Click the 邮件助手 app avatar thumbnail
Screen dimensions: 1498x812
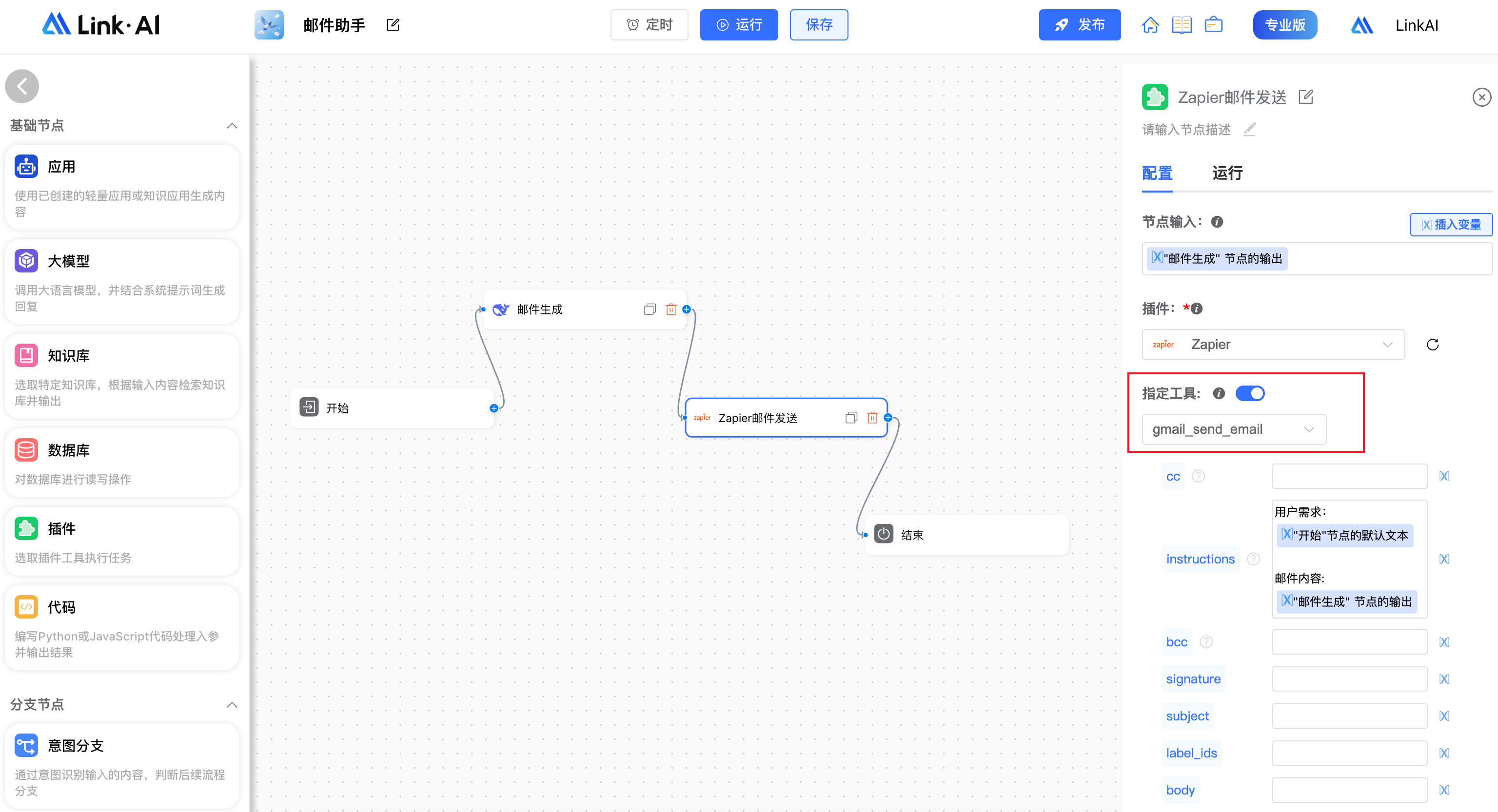click(x=269, y=24)
